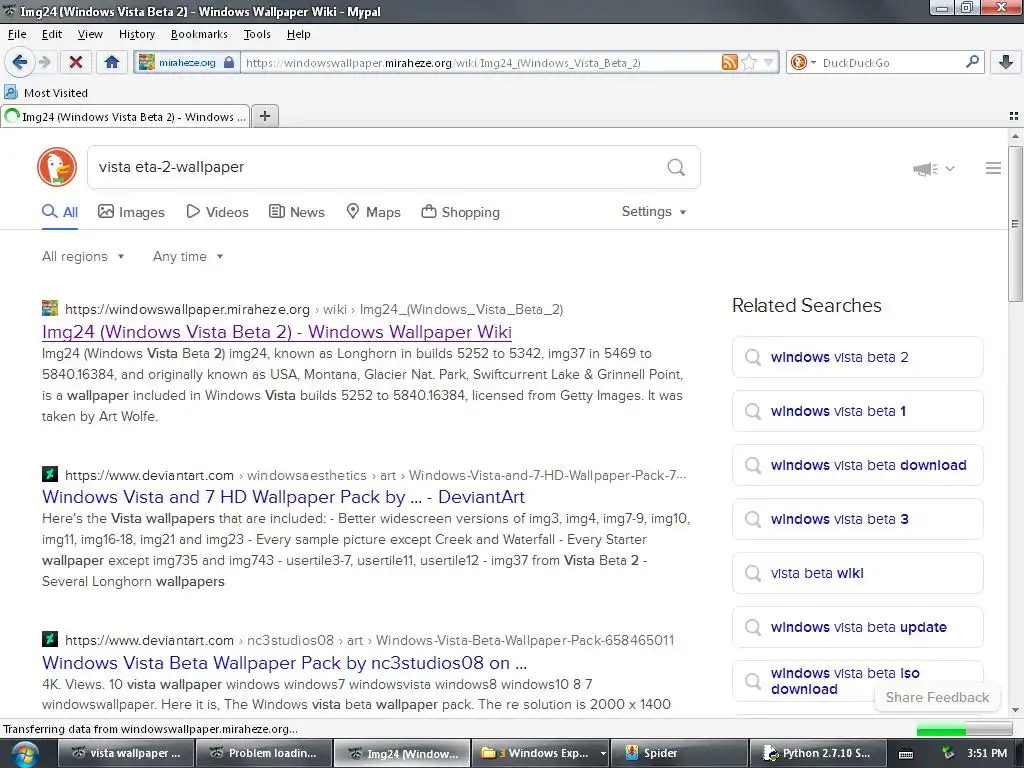
Task: Click the forward navigation arrow
Action: 44,62
